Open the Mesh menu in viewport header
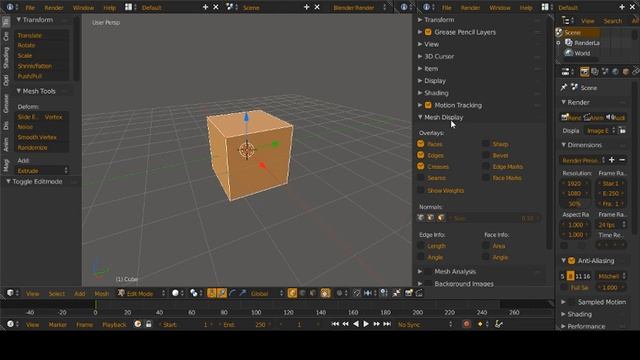 102,293
